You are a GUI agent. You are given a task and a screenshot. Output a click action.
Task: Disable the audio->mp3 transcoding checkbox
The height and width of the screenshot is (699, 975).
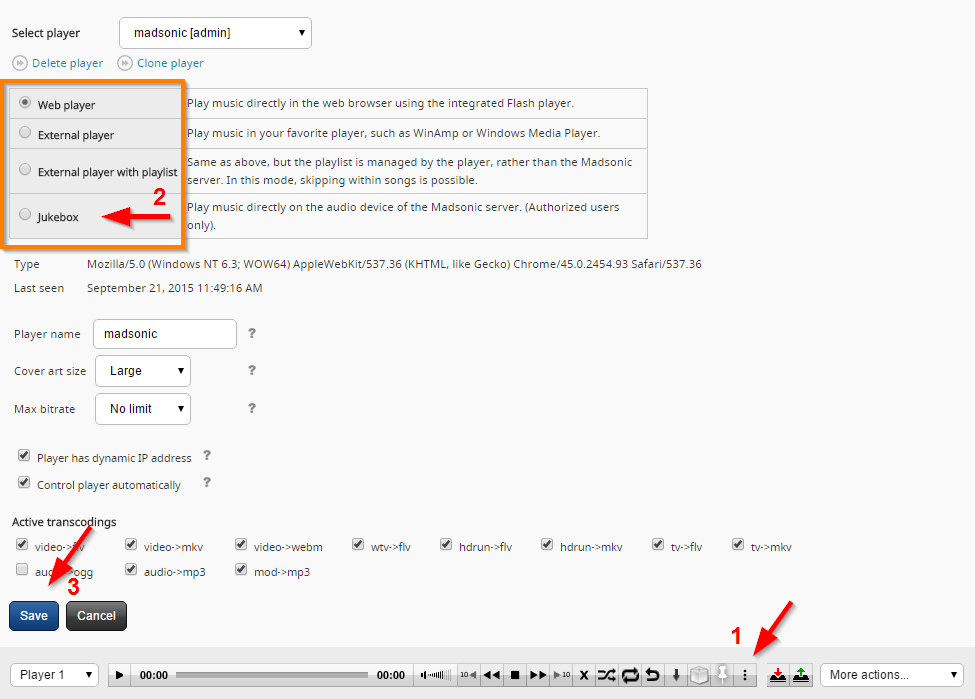(131, 570)
